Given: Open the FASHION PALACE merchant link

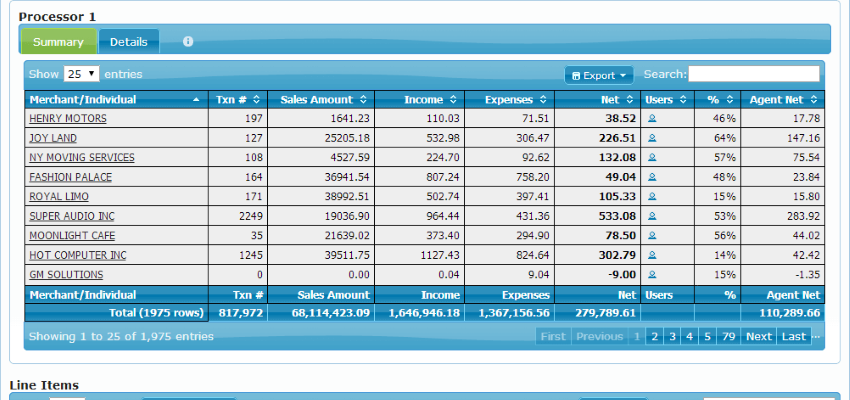Looking at the screenshot, I should [x=70, y=177].
